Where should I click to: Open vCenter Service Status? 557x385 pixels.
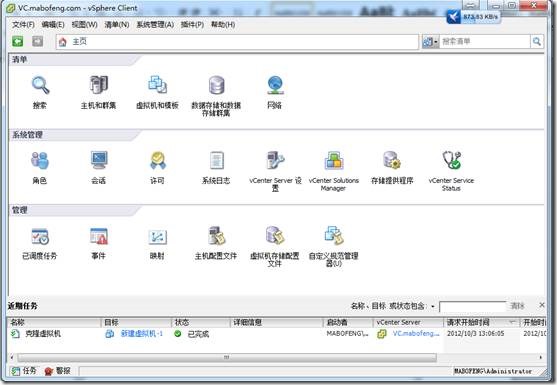[x=451, y=161]
